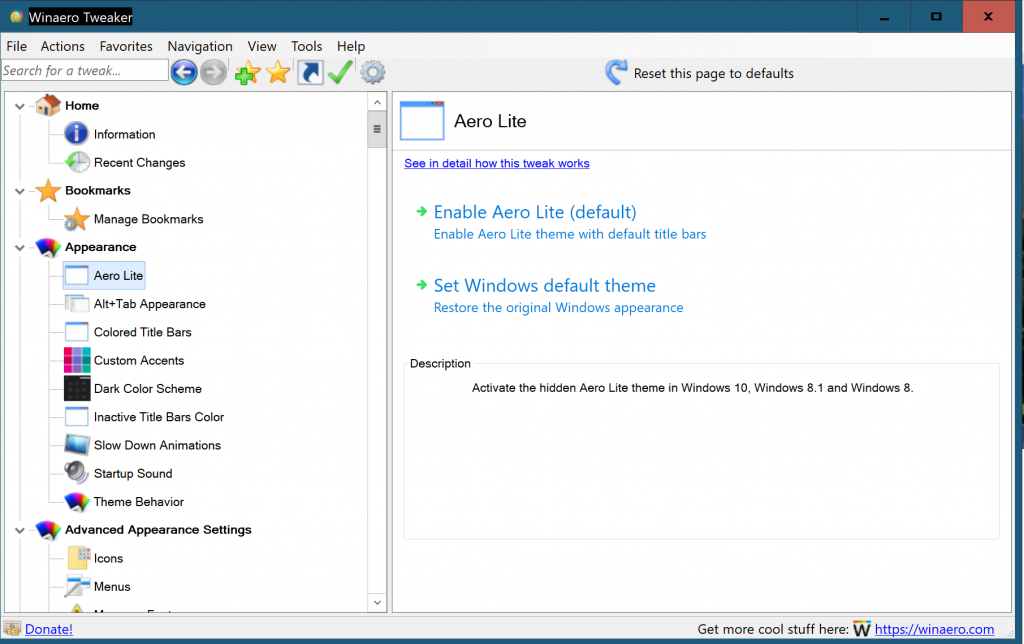Click the Bookmarks star icon in tree
The width and height of the screenshot is (1024, 644).
tap(48, 190)
